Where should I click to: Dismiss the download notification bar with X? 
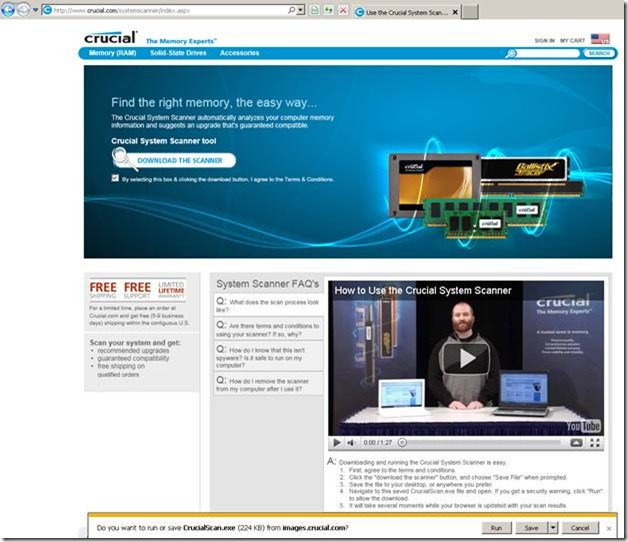609,528
